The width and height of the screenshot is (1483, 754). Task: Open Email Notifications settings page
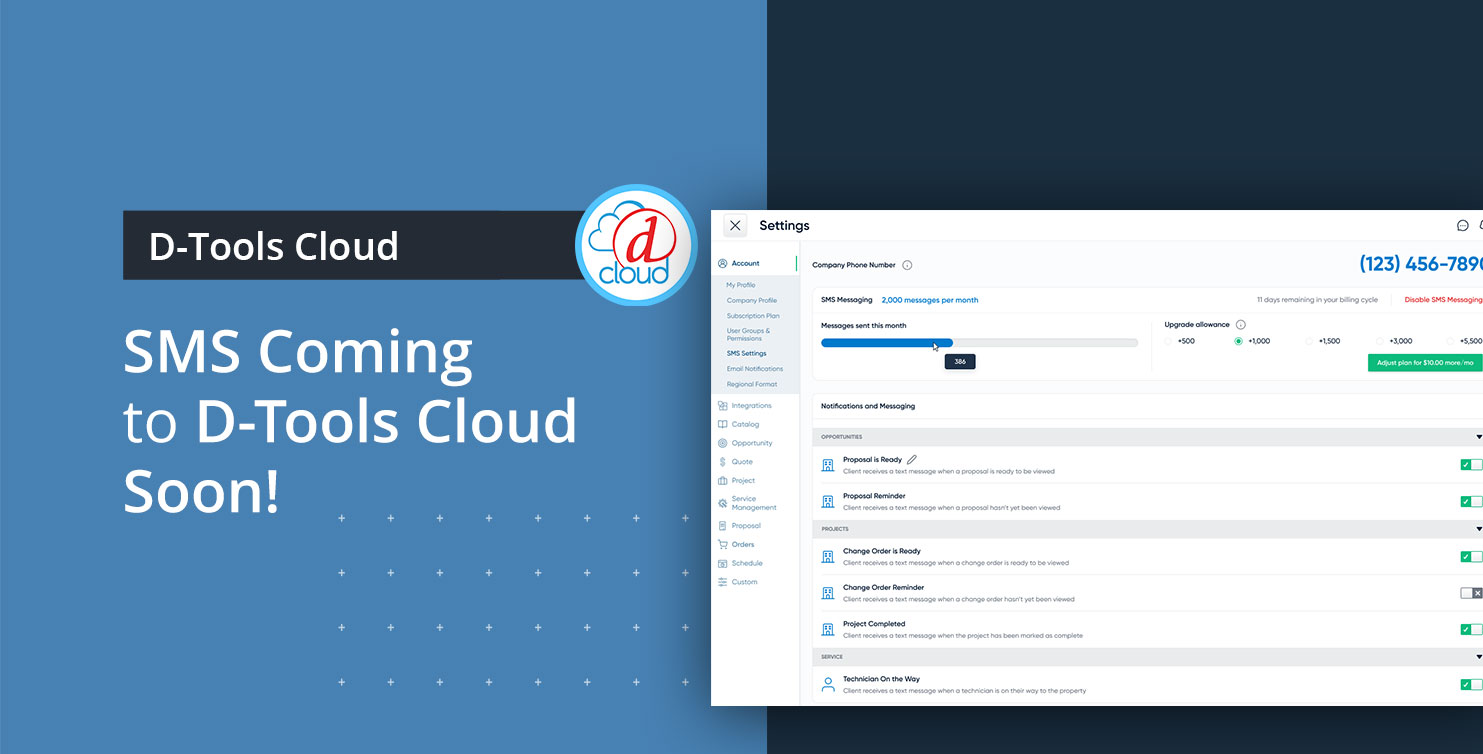point(755,369)
